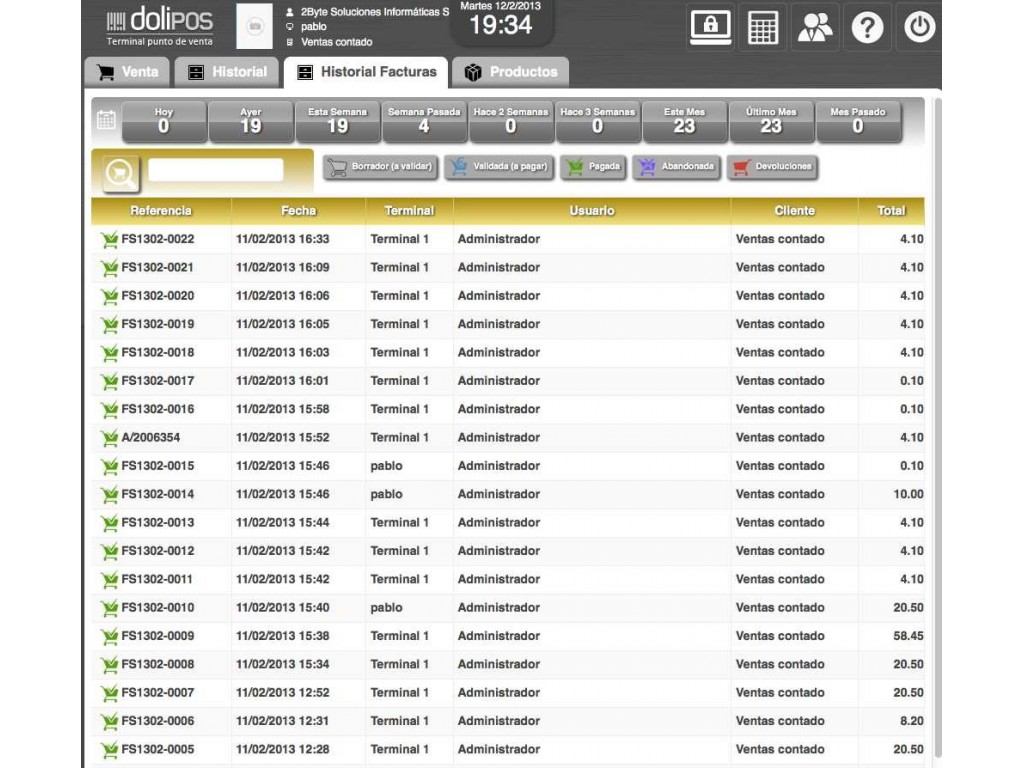Filter invoices by Mes Pasado
The width and height of the screenshot is (1024, 768).
[858, 121]
